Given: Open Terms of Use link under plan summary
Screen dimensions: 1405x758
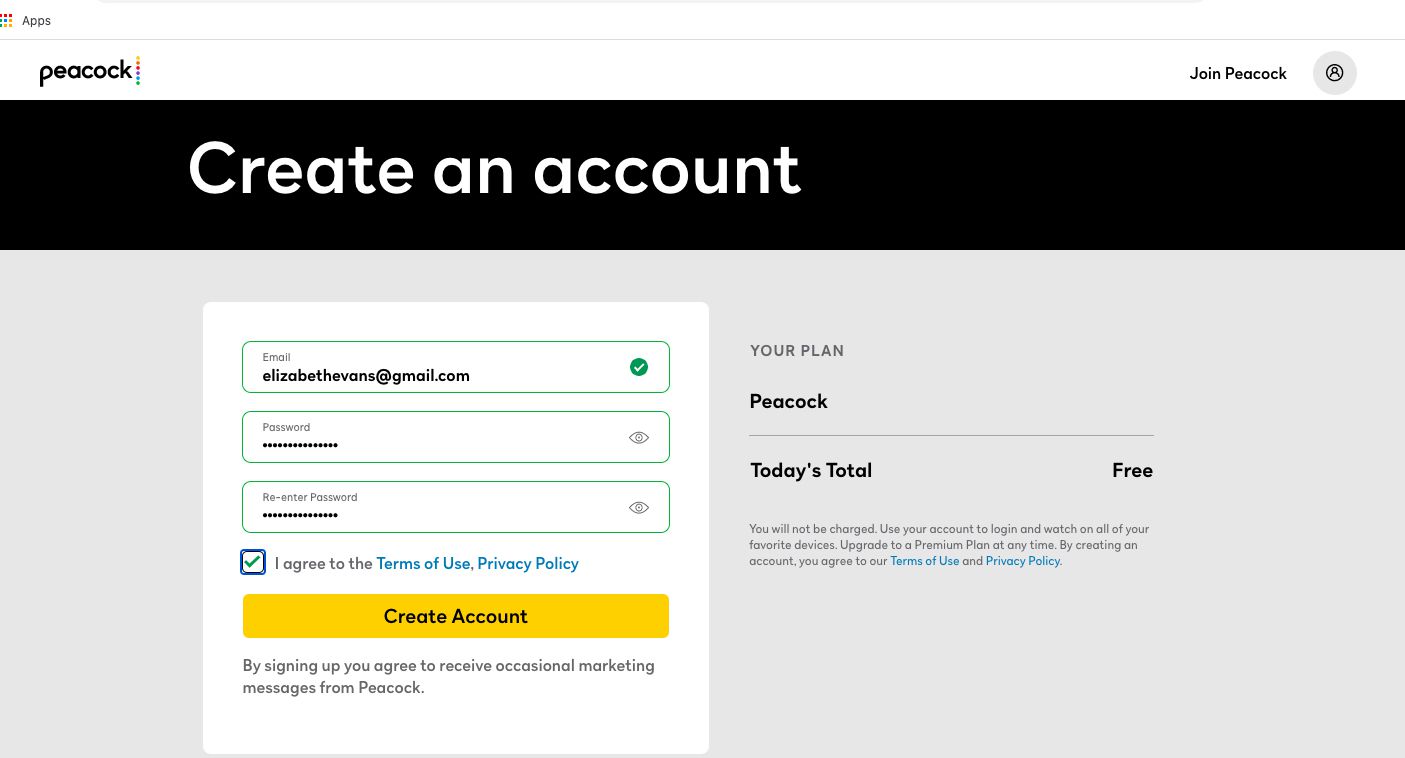Looking at the screenshot, I should click(x=924, y=561).
